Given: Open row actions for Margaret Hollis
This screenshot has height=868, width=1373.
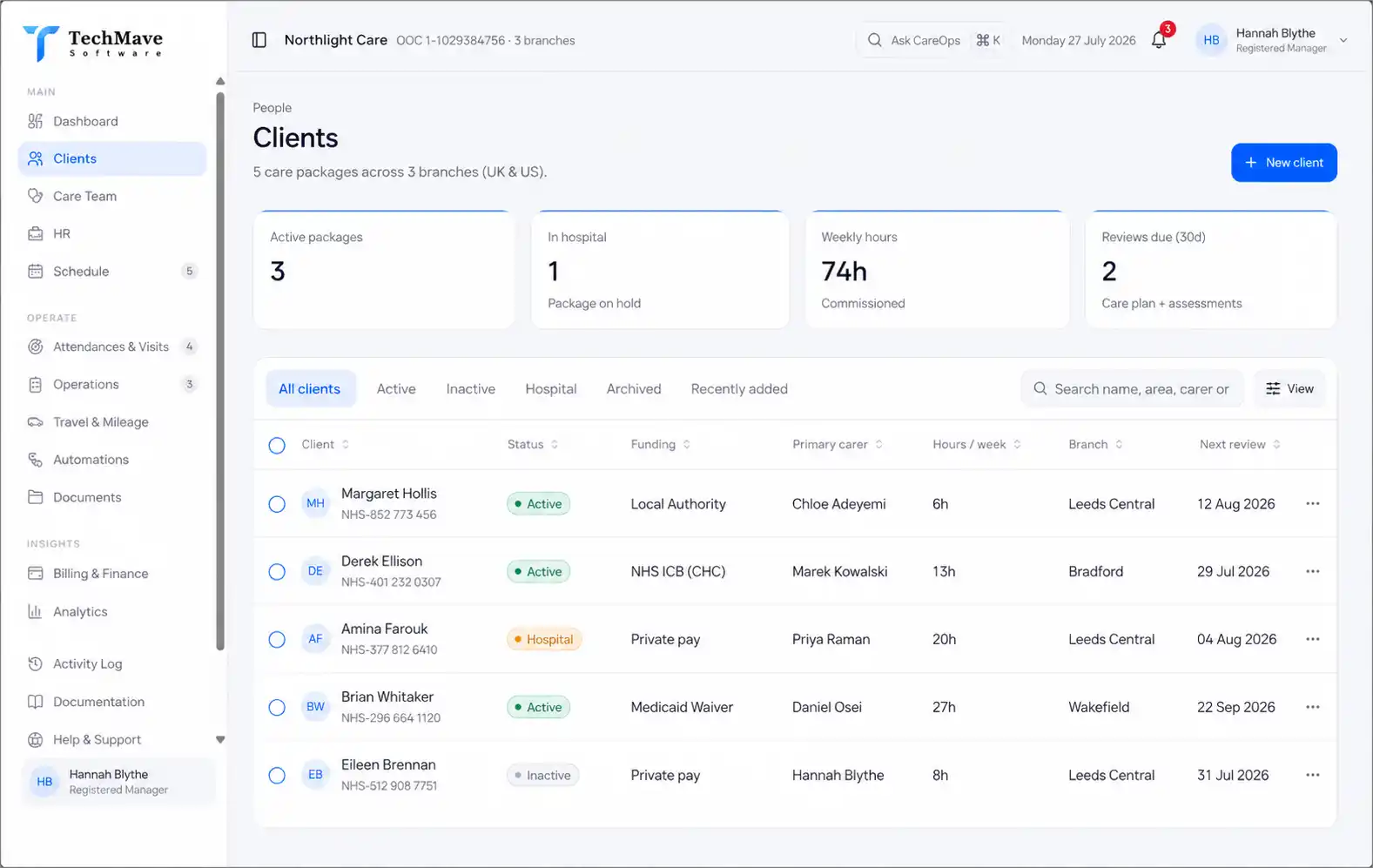Looking at the screenshot, I should click(1313, 503).
